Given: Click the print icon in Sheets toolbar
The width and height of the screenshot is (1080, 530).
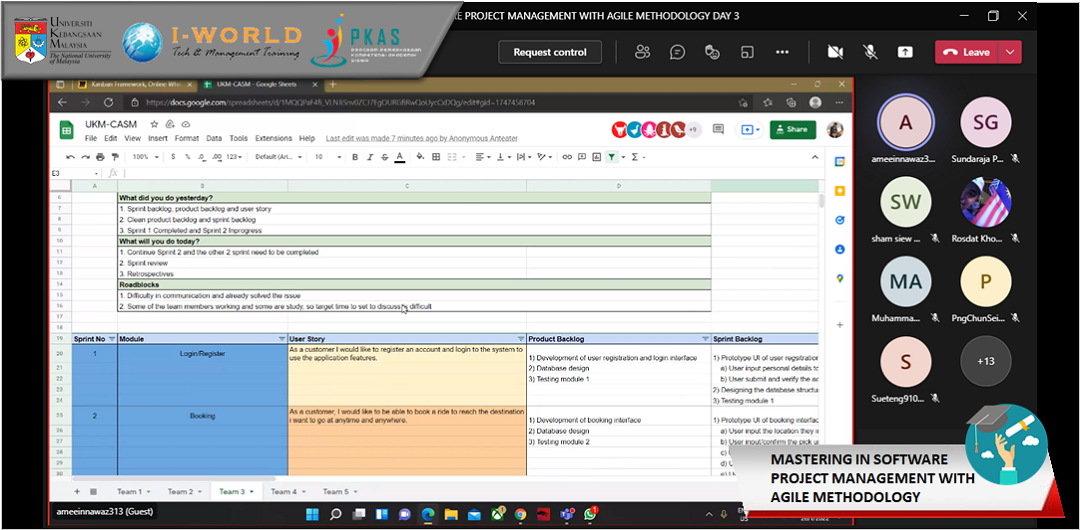Looking at the screenshot, I should pyautogui.click(x=100, y=157).
